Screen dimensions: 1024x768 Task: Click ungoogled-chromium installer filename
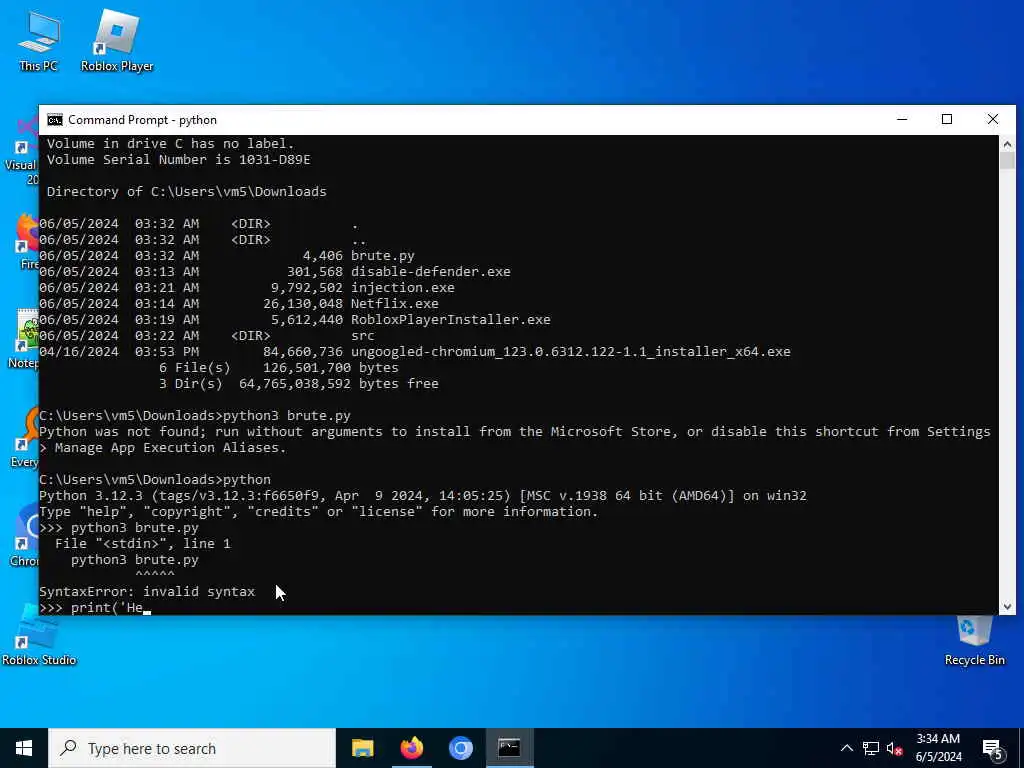point(571,351)
